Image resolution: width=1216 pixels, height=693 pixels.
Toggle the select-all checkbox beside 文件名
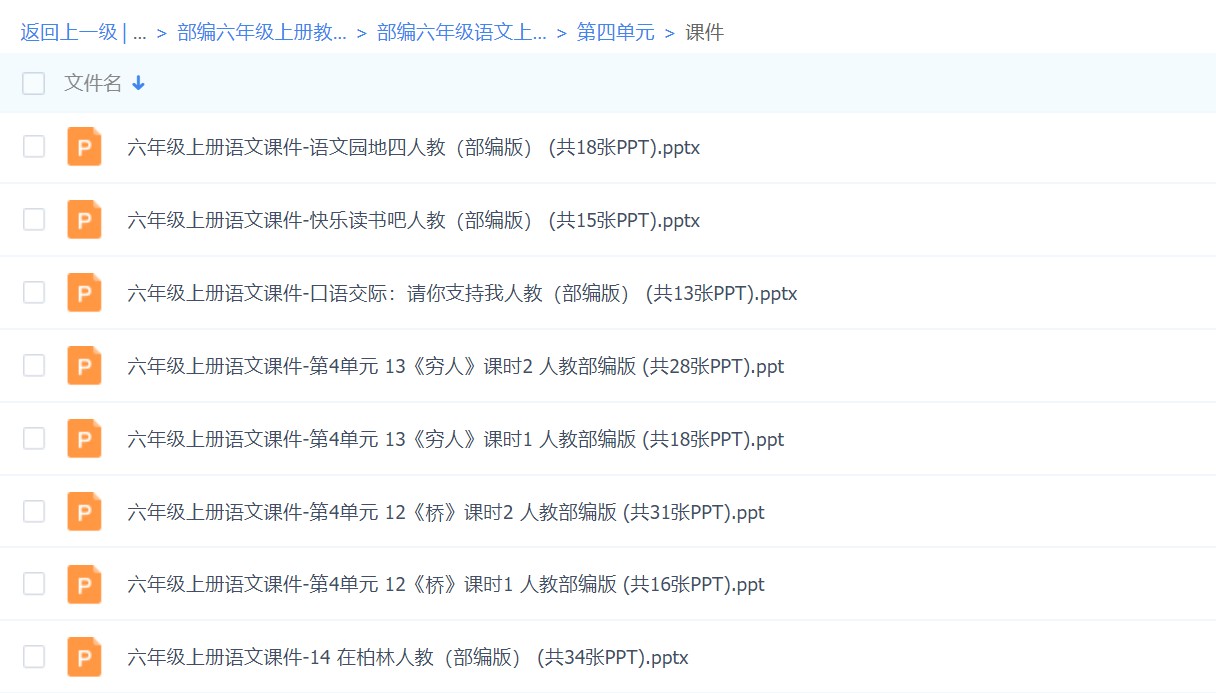[x=34, y=84]
